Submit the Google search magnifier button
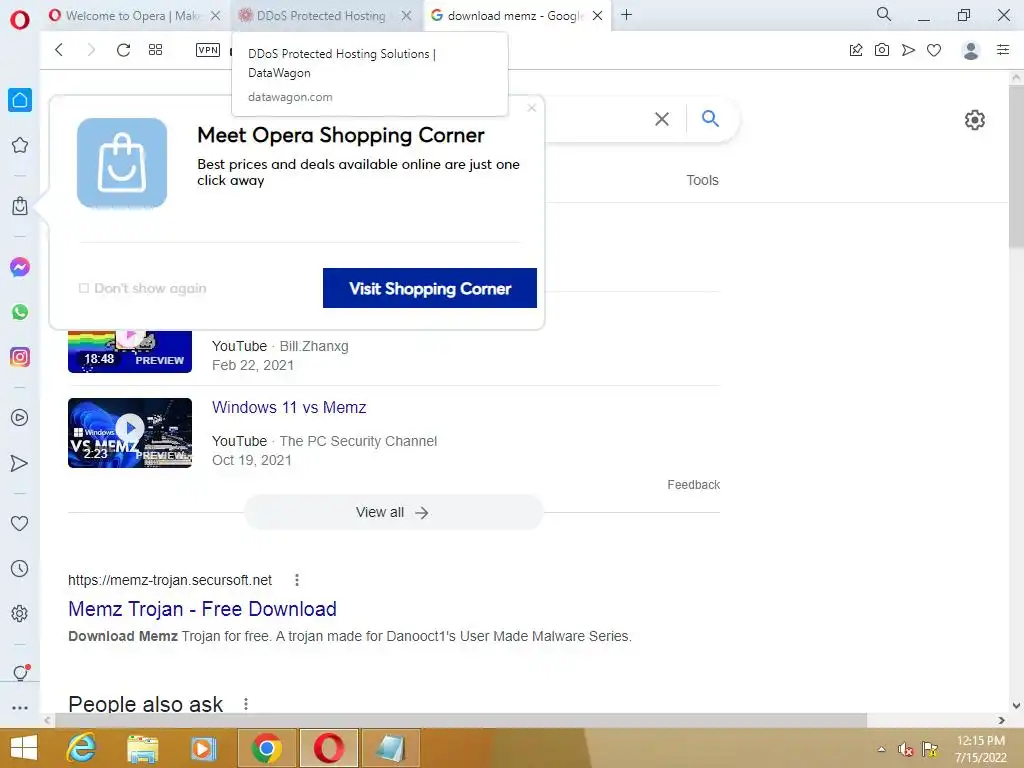 (x=710, y=118)
